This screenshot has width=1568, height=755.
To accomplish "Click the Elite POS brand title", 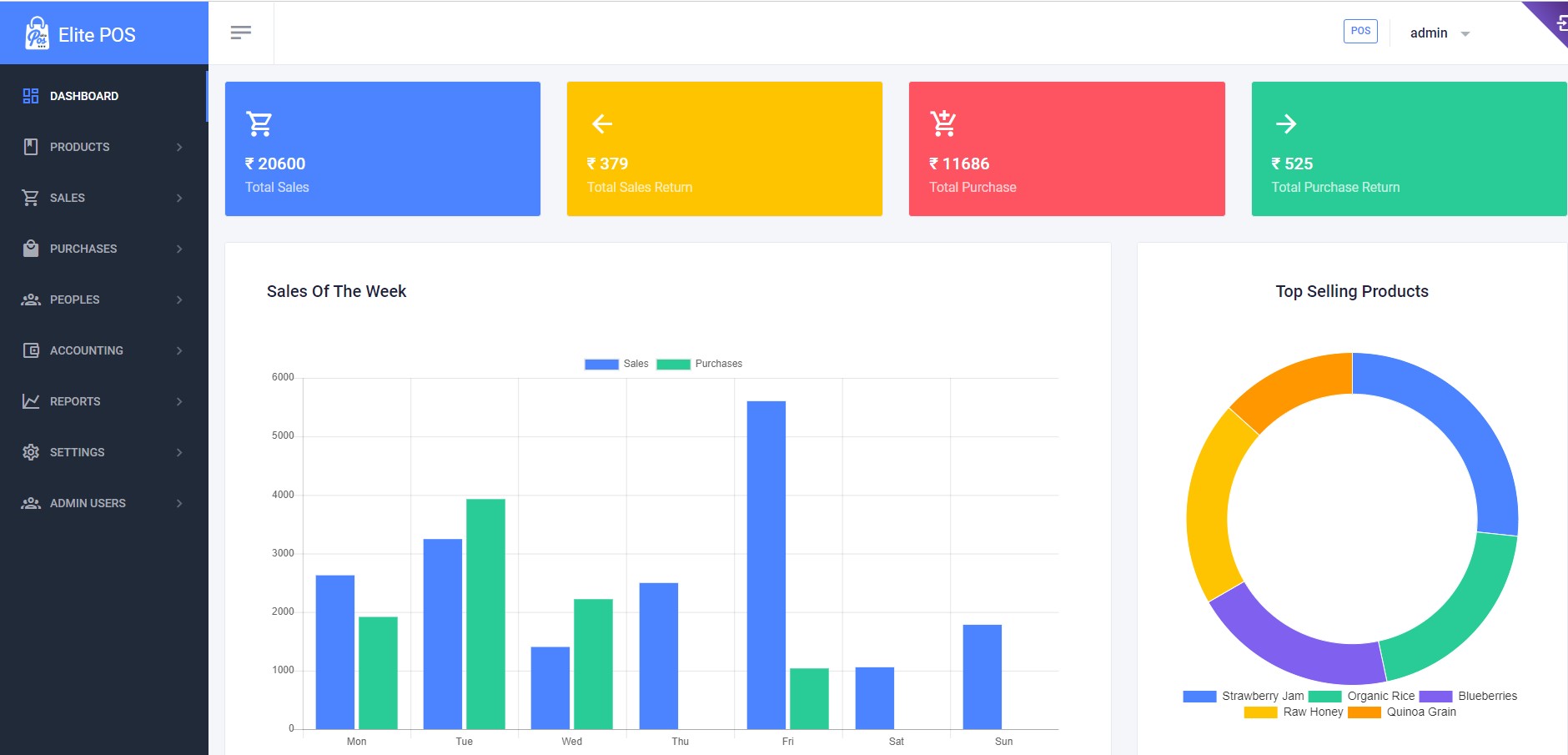I will point(97,35).
